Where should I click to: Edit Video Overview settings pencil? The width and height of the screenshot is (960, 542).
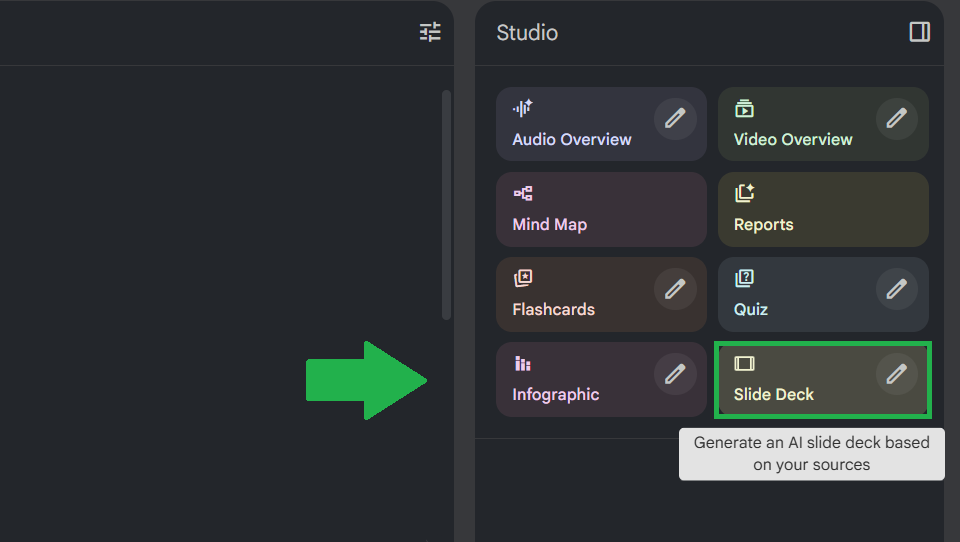[x=897, y=118]
